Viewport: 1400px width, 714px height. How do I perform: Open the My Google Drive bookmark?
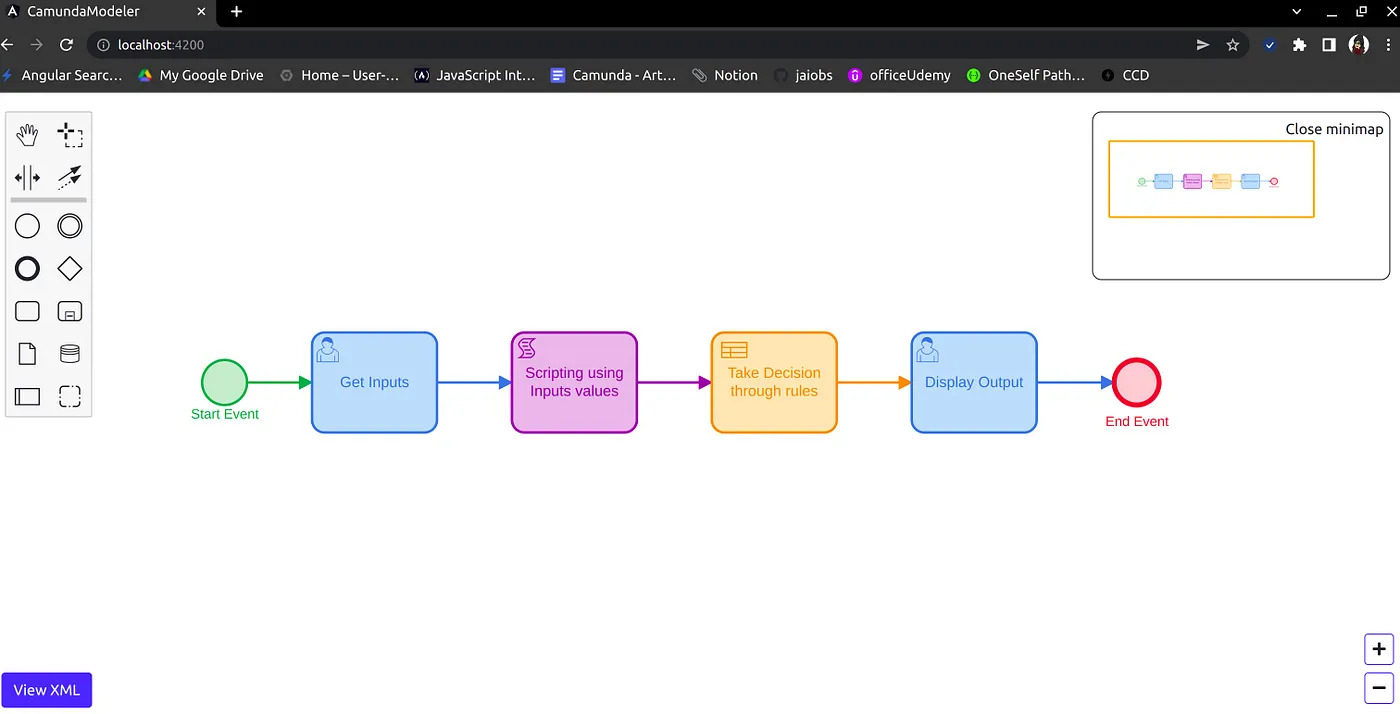coord(201,75)
